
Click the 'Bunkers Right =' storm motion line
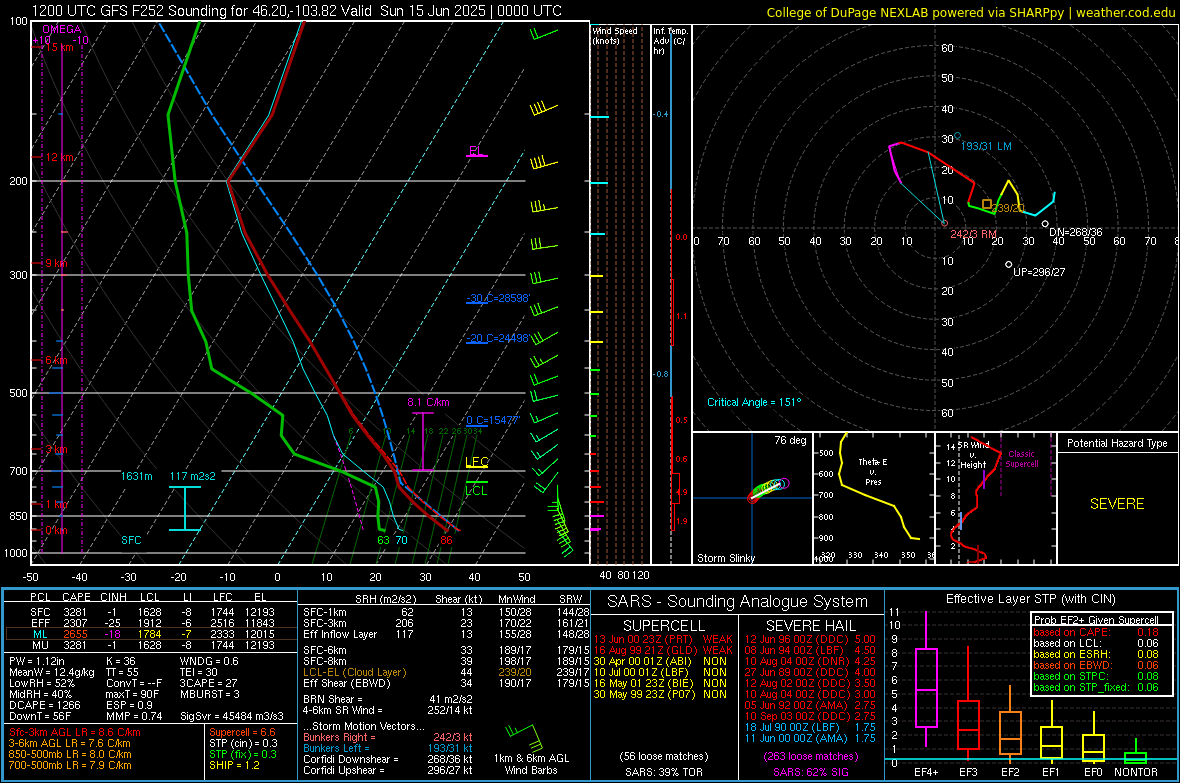tap(388, 737)
